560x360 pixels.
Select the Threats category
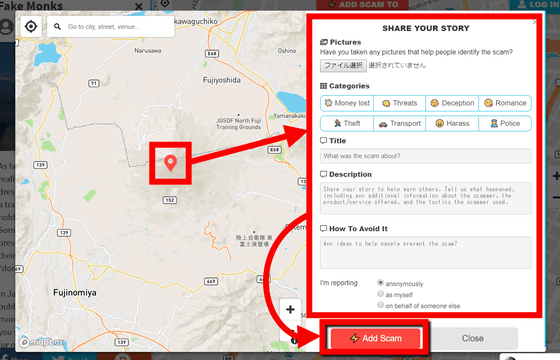pyautogui.click(x=400, y=103)
